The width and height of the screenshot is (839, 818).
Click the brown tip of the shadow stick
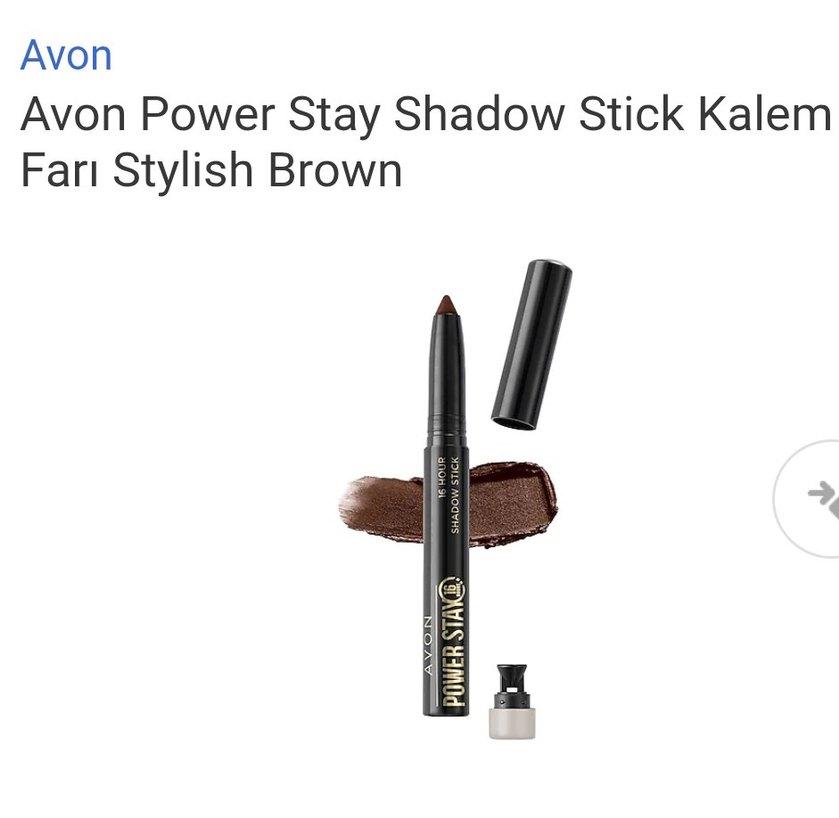point(447,305)
